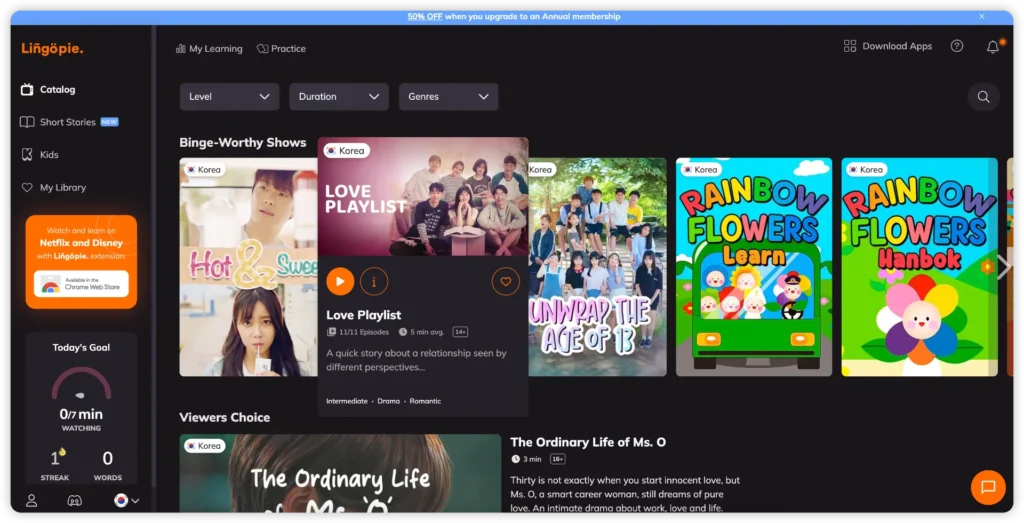Expand the Level filter dropdown
The width and height of the screenshot is (1024, 523).
[x=229, y=97]
